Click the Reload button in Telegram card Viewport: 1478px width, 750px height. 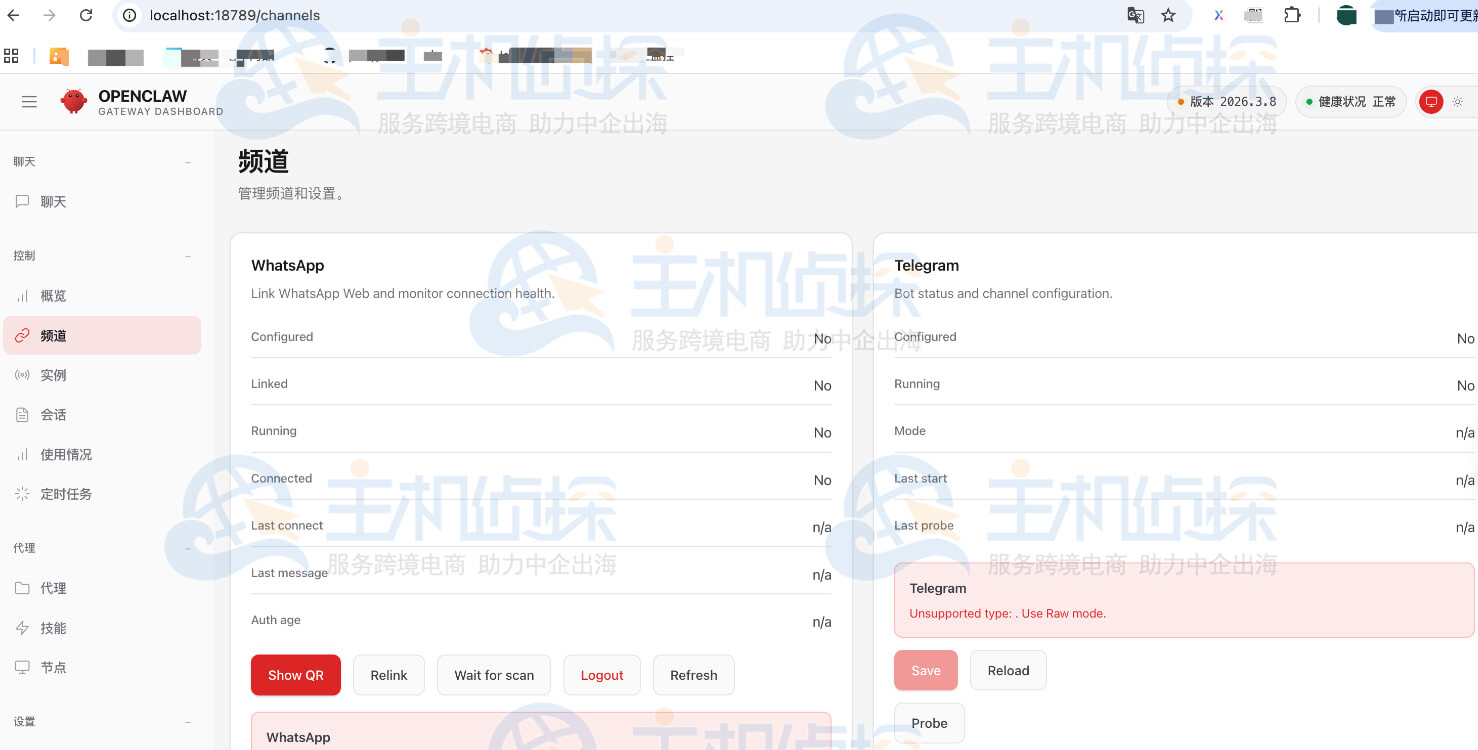tap(1008, 670)
